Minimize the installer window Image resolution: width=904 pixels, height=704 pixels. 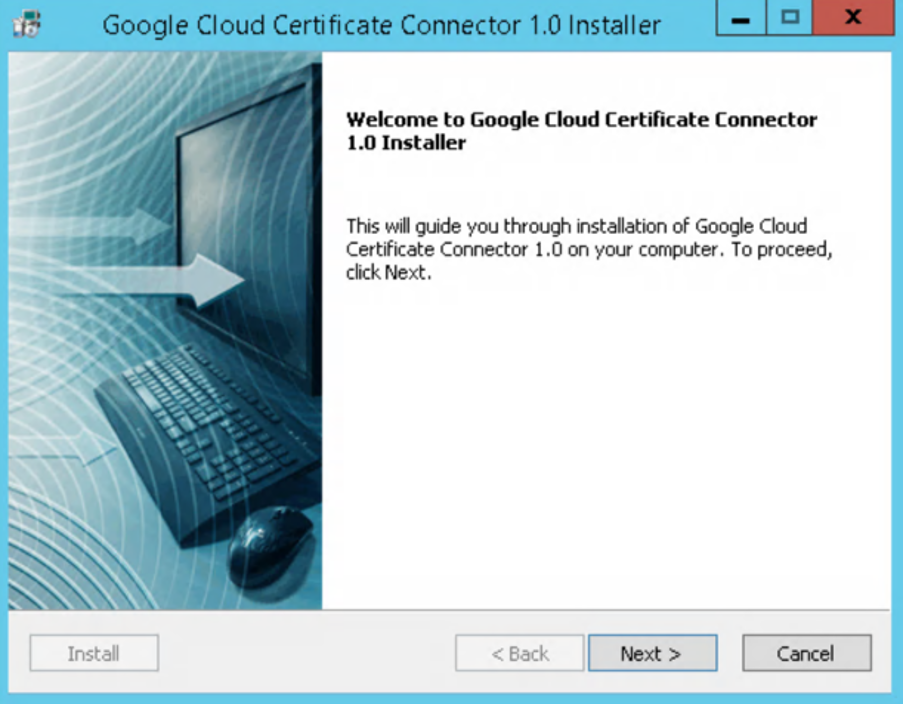pyautogui.click(x=740, y=20)
